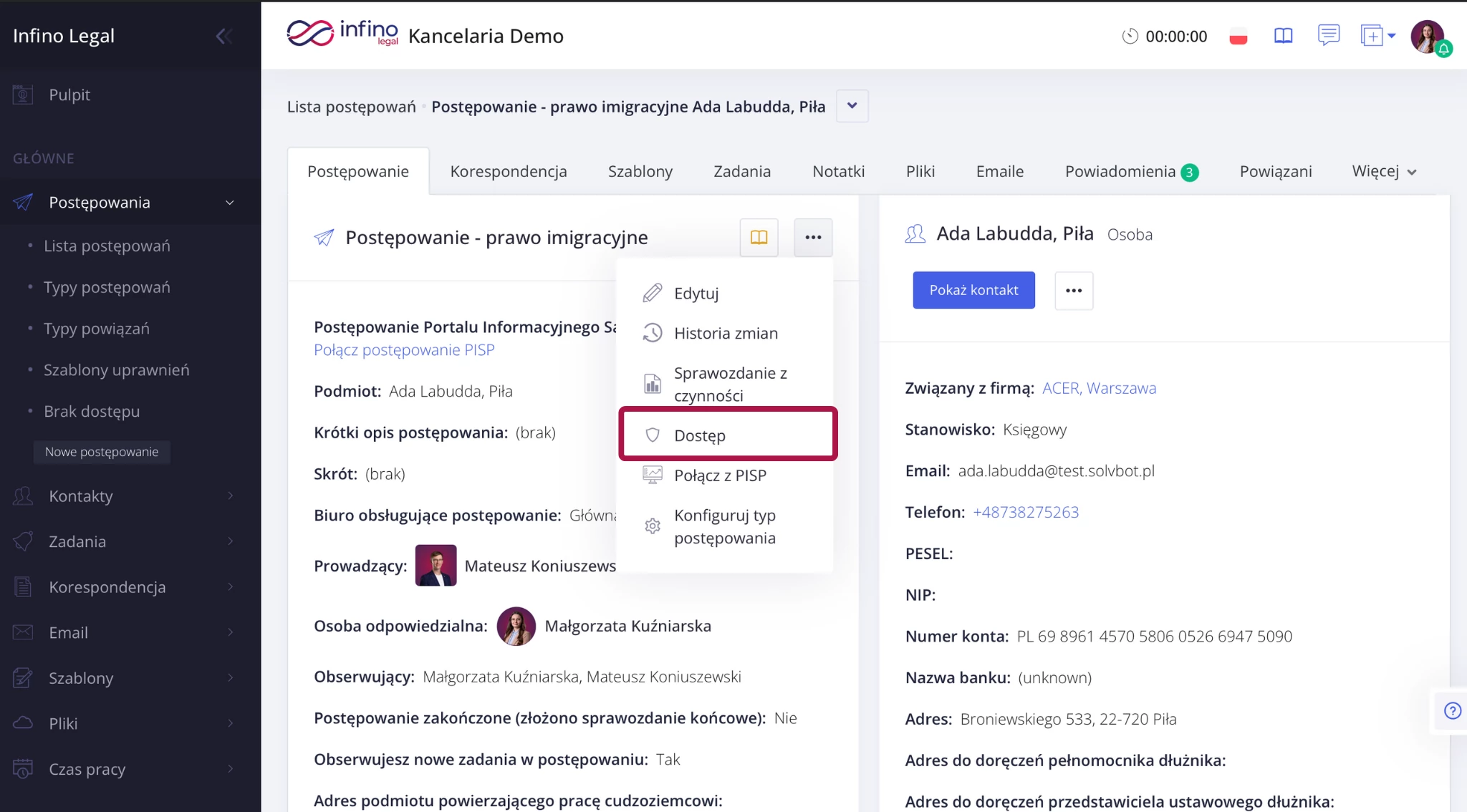Click the Polish flag language icon

tap(1238, 37)
